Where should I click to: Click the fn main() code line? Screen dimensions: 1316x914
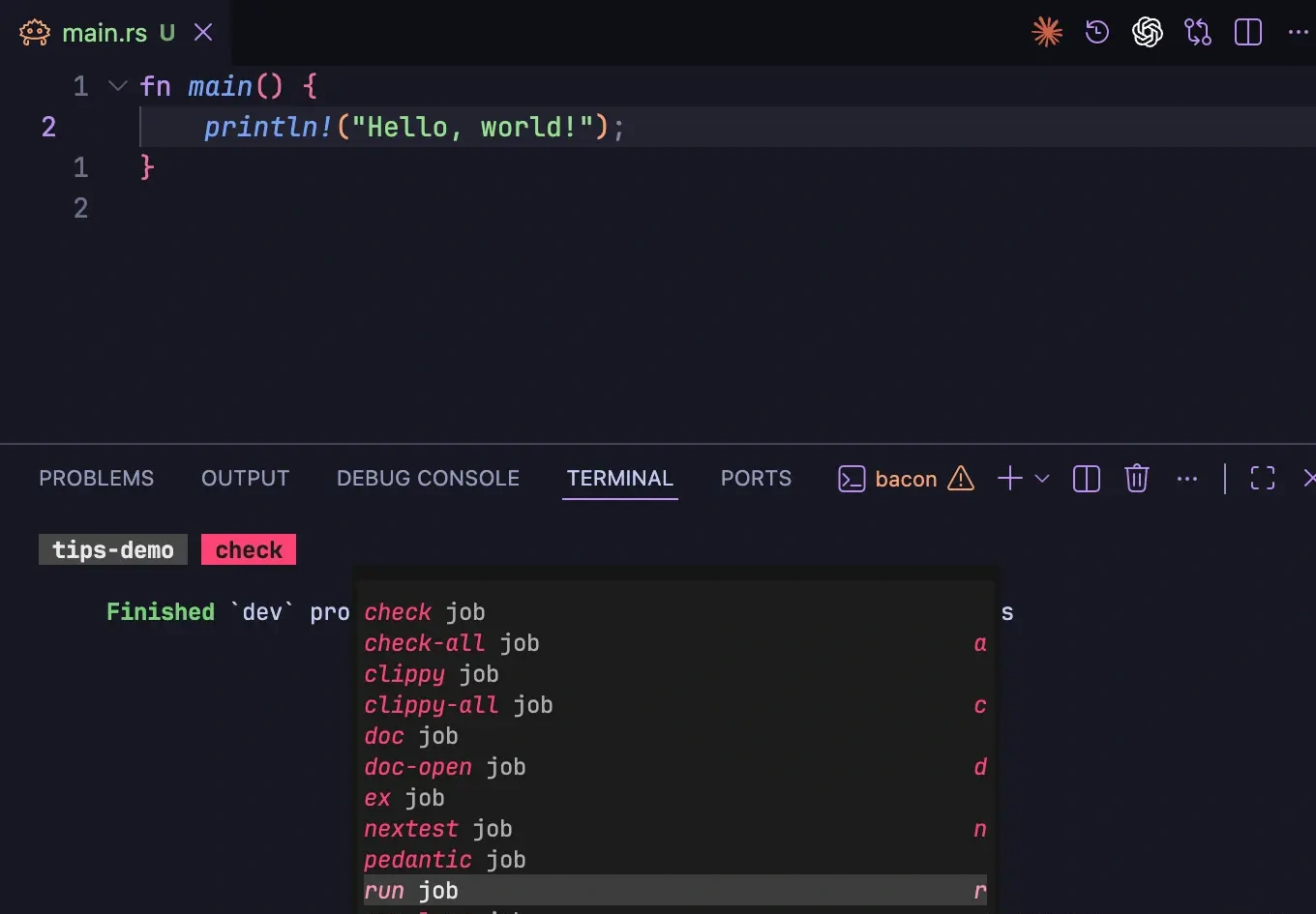point(228,86)
